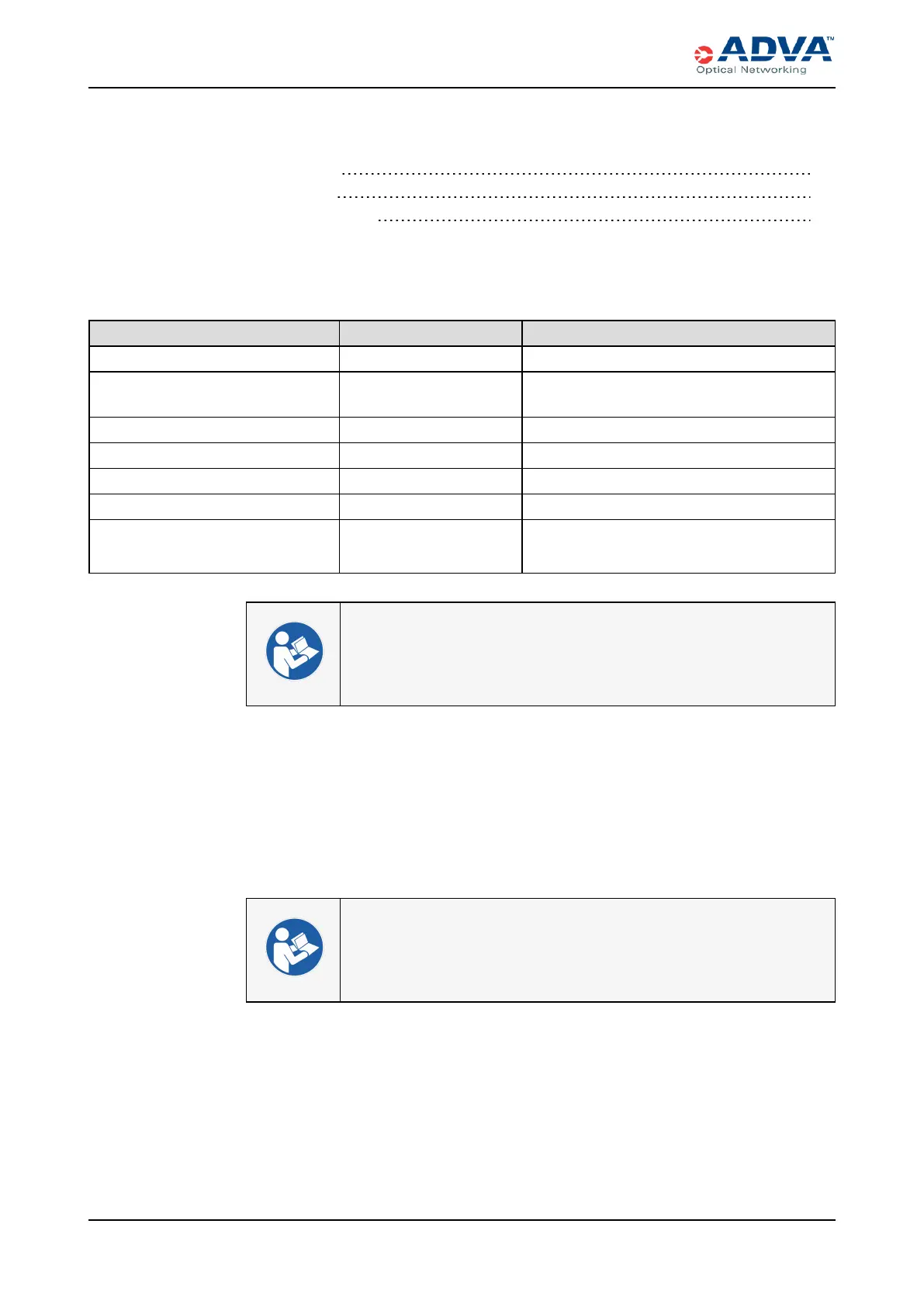Open the middle dotted contents entry line

coord(574,197)
